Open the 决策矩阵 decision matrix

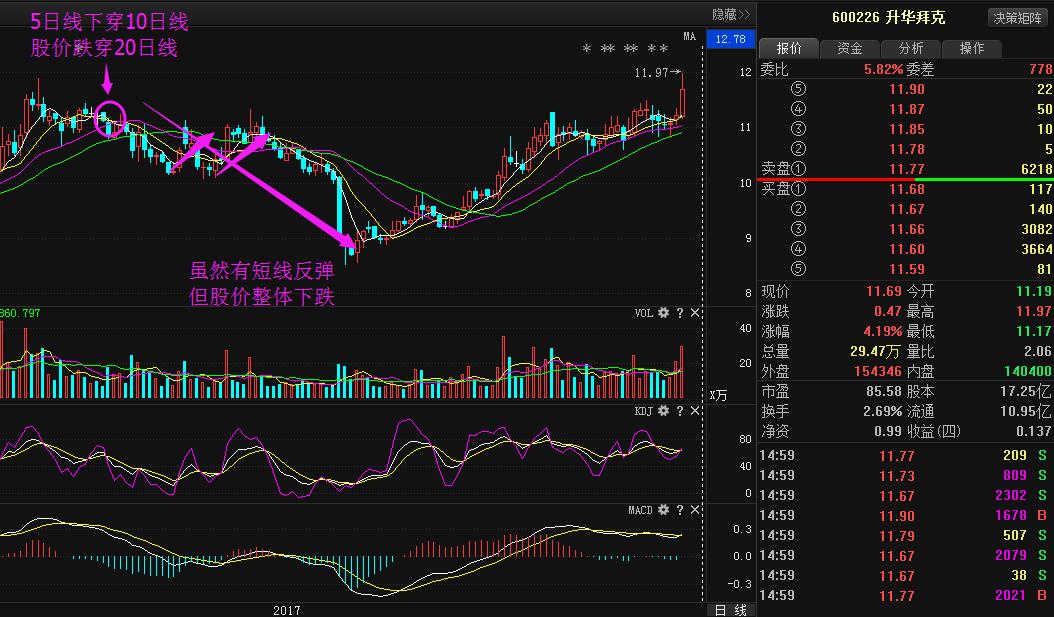[1016, 17]
